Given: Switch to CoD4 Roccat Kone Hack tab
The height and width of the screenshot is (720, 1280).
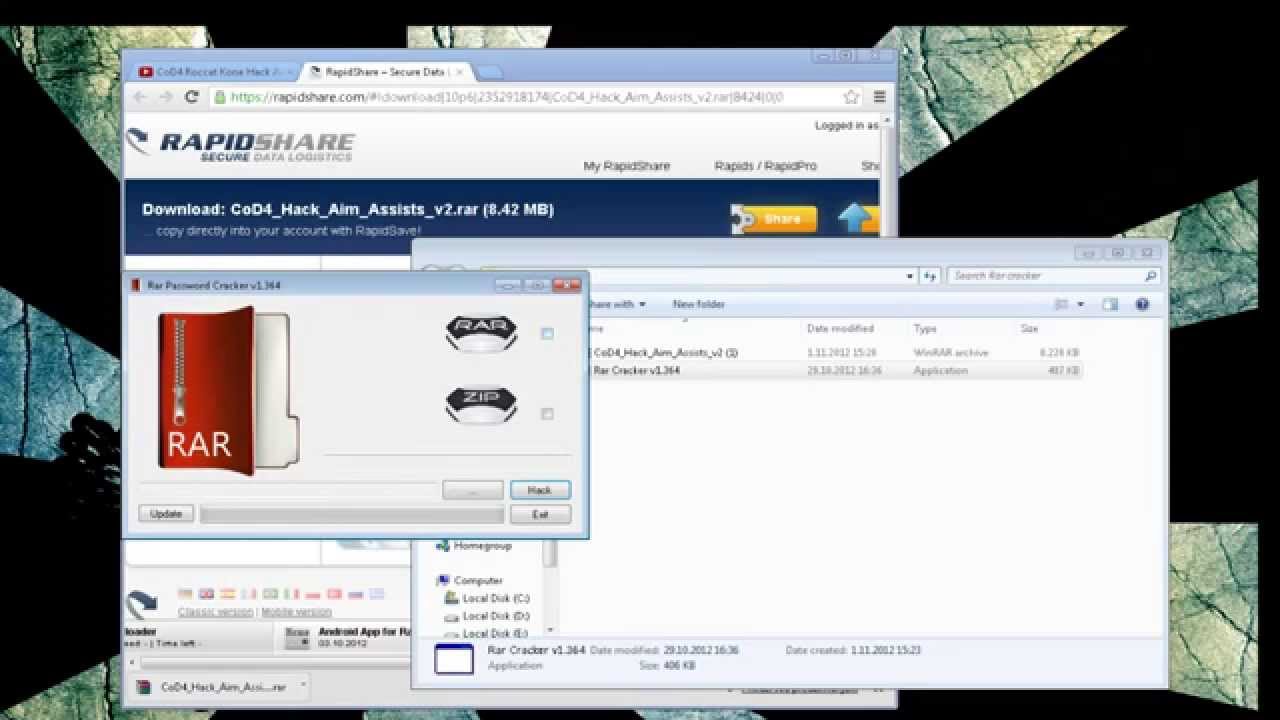Looking at the screenshot, I should click(x=215, y=72).
